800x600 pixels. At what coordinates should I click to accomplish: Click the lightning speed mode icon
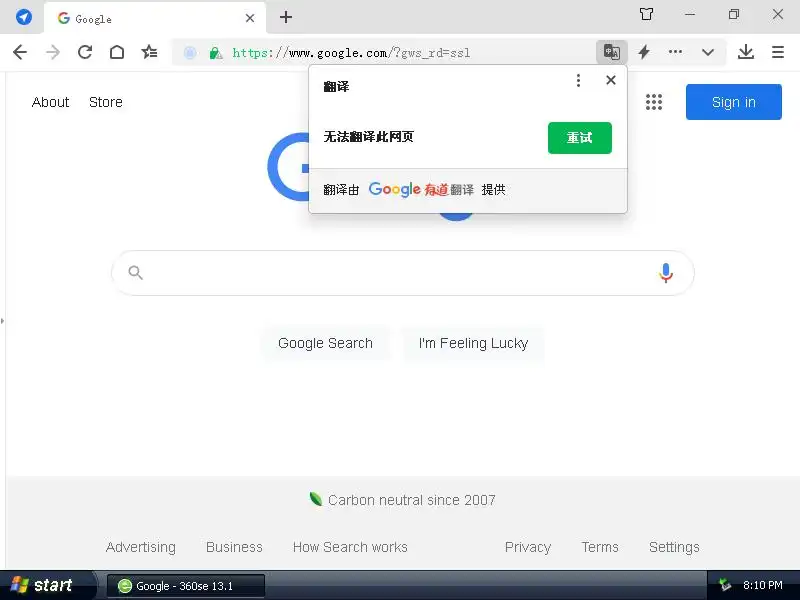[x=644, y=52]
